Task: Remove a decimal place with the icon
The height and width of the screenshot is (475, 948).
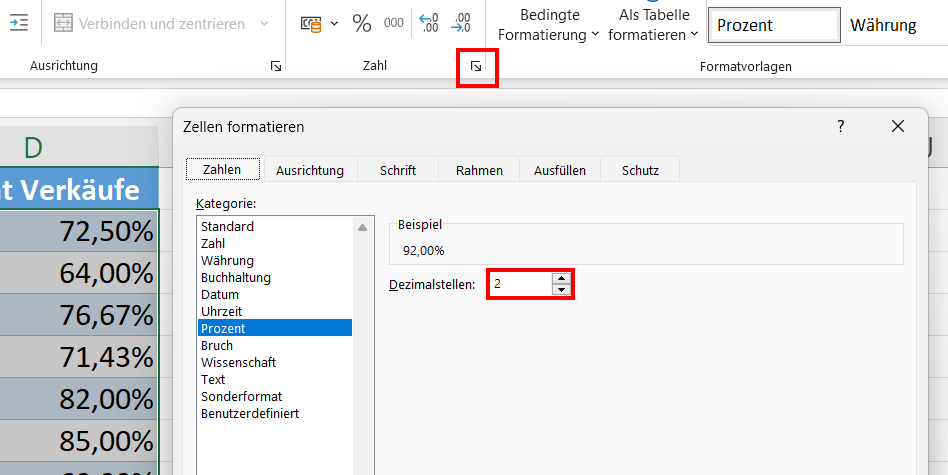Action: 461,23
